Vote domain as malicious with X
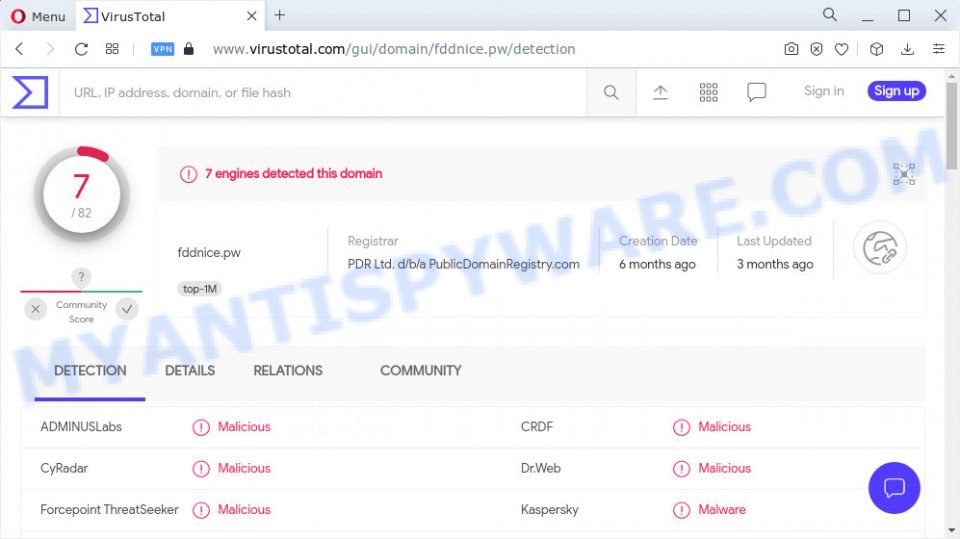 tap(36, 309)
